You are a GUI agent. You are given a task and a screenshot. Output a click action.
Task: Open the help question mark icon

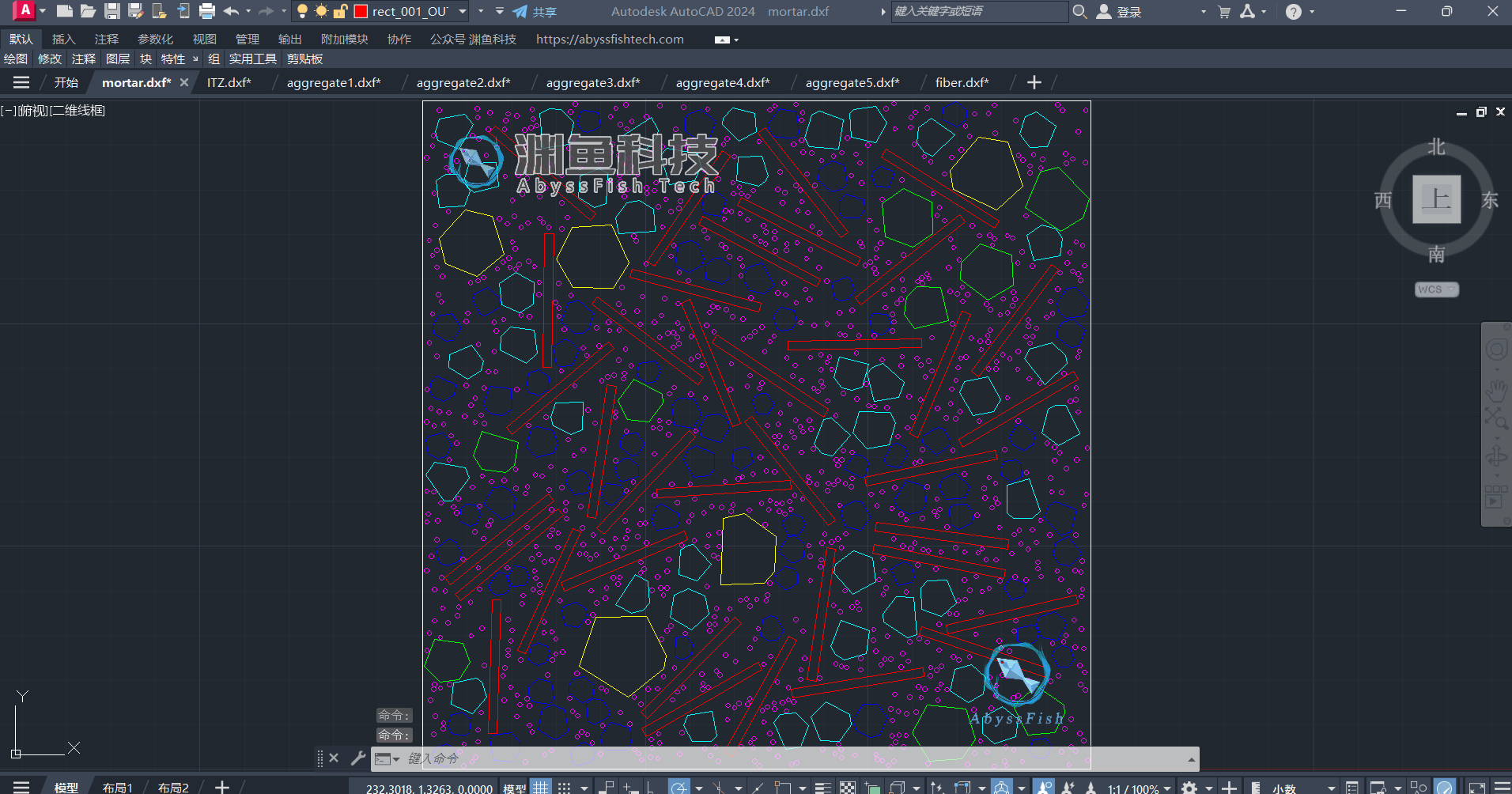click(x=1294, y=12)
